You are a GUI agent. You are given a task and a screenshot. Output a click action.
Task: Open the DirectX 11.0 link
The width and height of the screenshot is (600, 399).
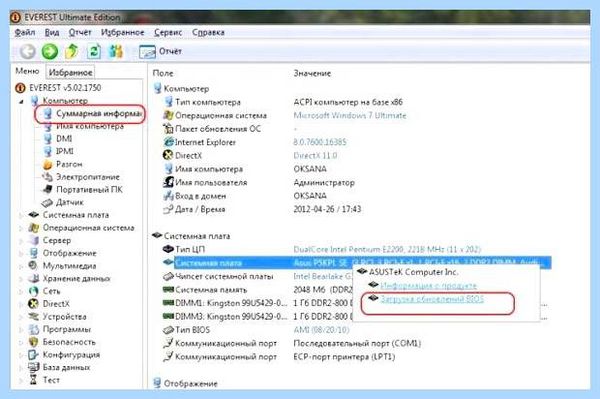pyautogui.click(x=315, y=156)
